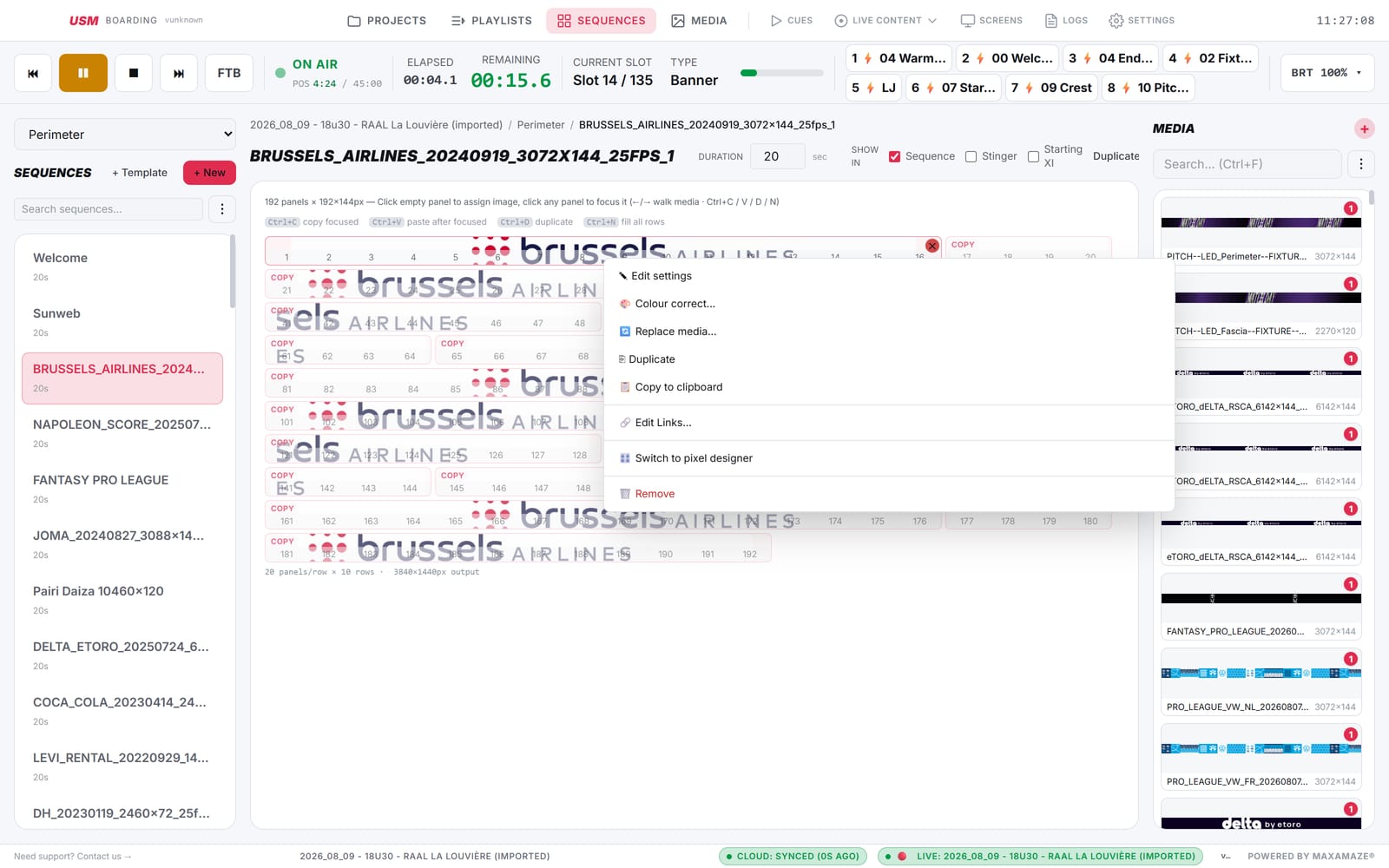Viewport: 1389px width, 868px height.
Task: Choose Edit Links... from context menu
Action: (889, 423)
